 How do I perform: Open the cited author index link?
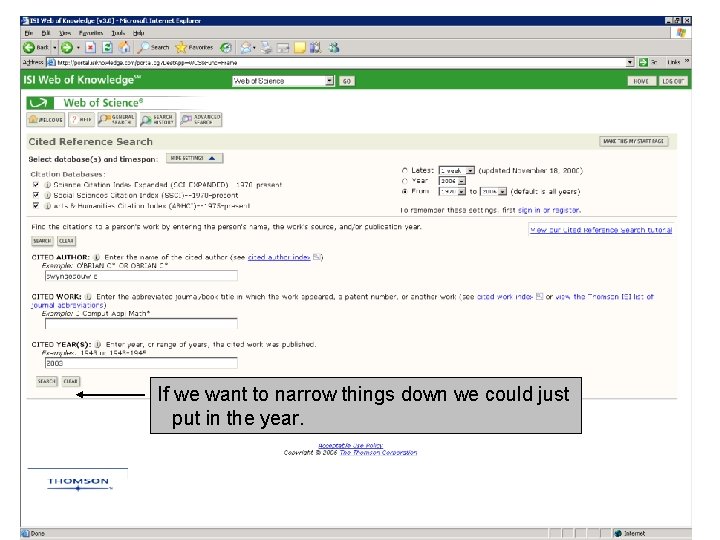pyautogui.click(x=279, y=257)
